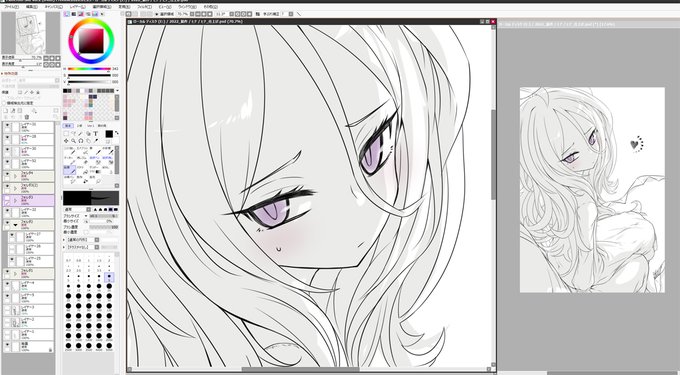Select the zoom magnifier tool

73,141
